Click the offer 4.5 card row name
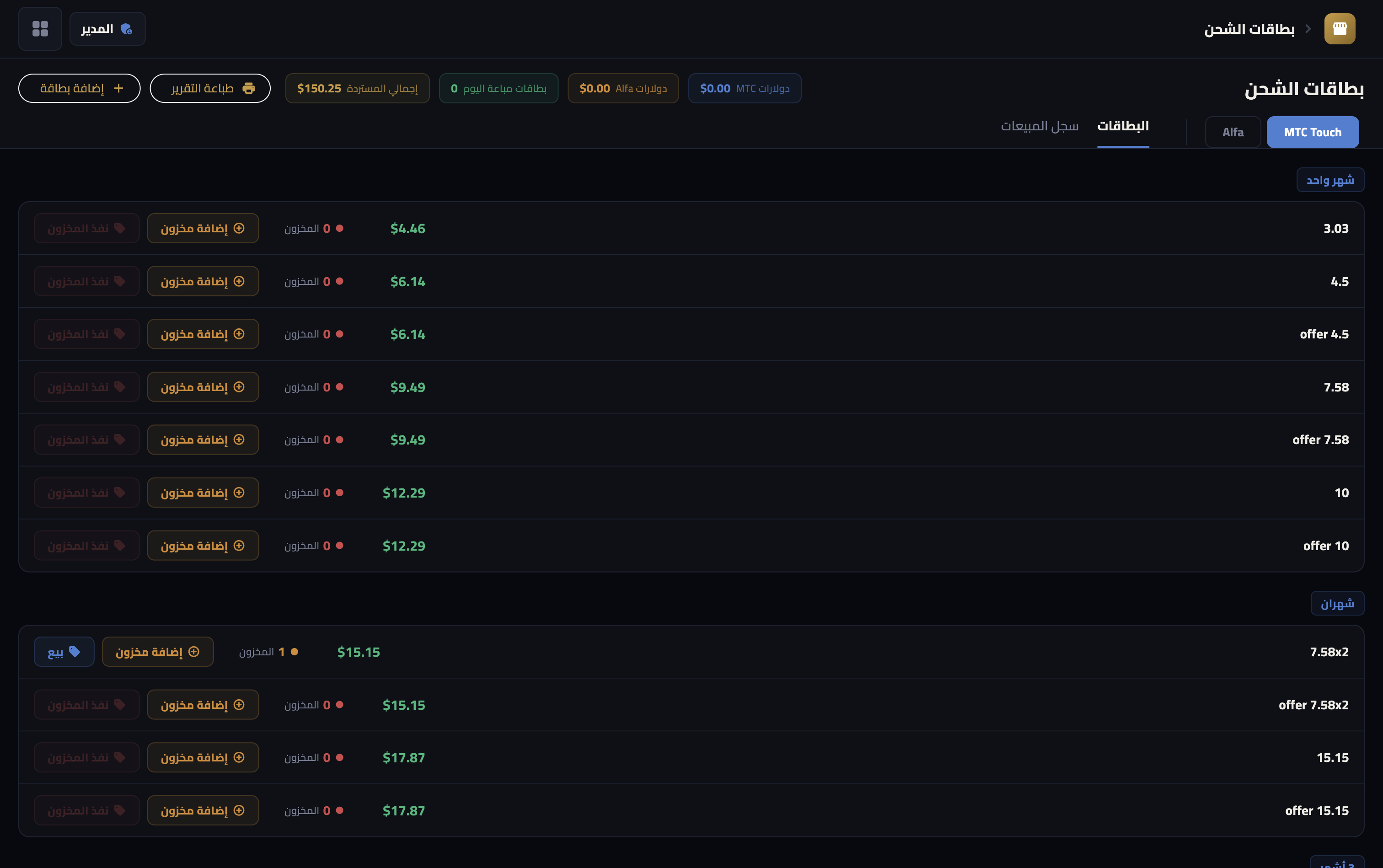The width and height of the screenshot is (1383, 868). click(1324, 334)
